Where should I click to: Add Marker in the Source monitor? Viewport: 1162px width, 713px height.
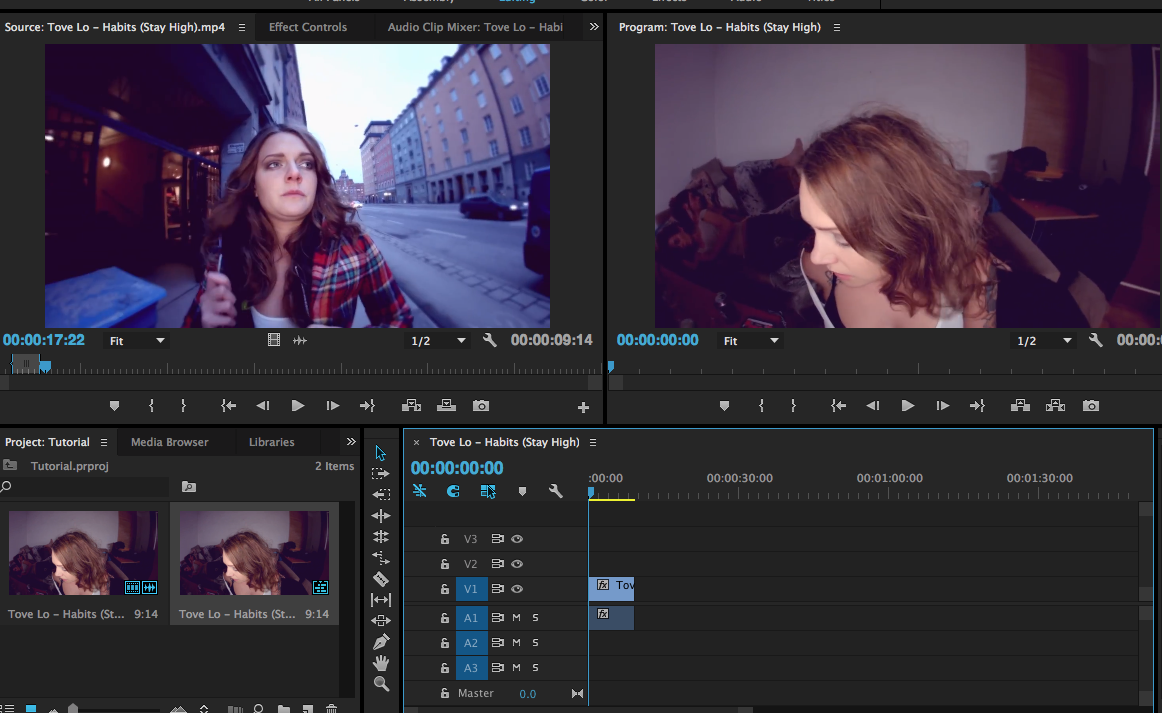(x=114, y=406)
